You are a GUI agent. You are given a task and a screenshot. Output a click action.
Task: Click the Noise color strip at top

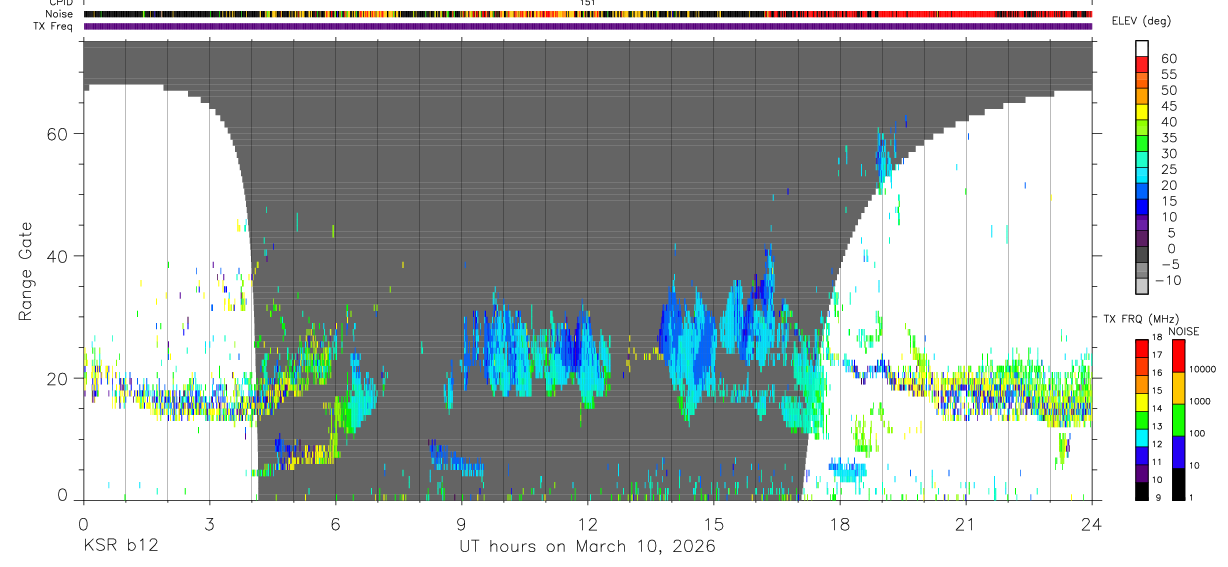pos(587,14)
